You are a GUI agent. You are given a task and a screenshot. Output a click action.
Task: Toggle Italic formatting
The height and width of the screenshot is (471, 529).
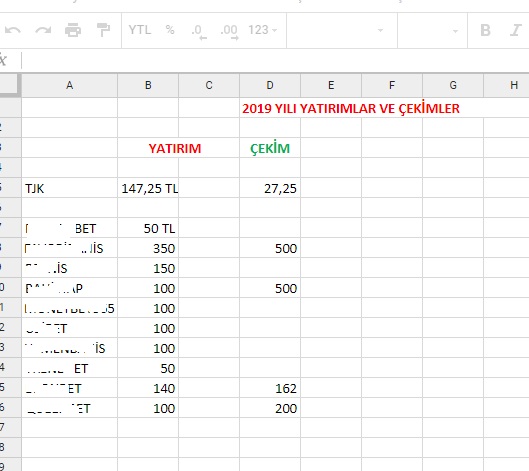point(516,30)
